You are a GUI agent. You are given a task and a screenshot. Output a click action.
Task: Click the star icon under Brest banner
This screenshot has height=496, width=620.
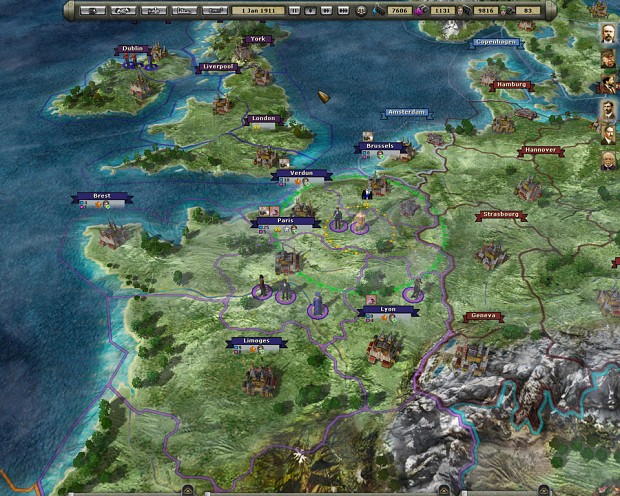[98, 204]
